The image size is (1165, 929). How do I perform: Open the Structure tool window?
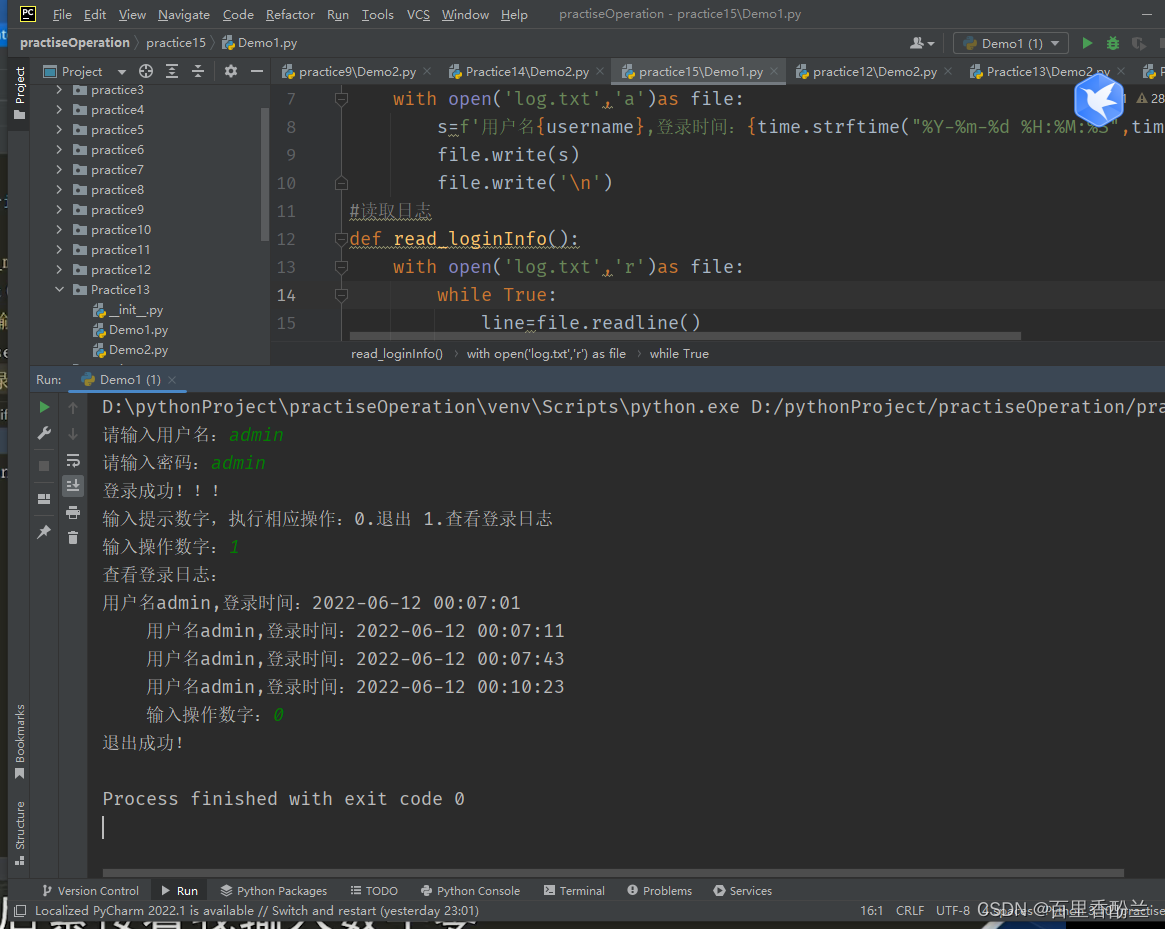point(19,832)
